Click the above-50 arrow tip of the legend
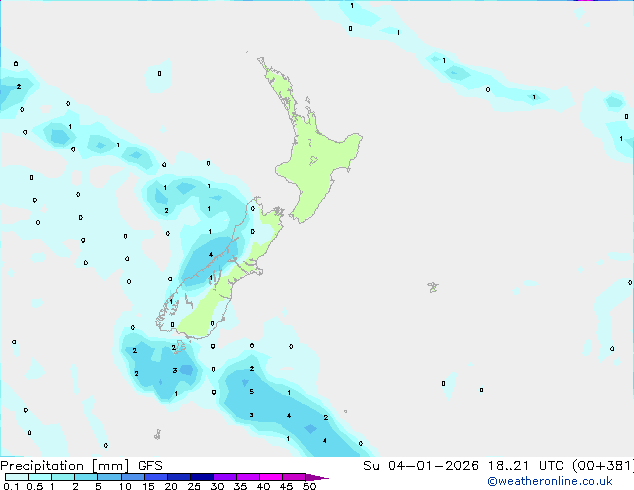Viewport: 634px width, 490px height. coord(317,477)
